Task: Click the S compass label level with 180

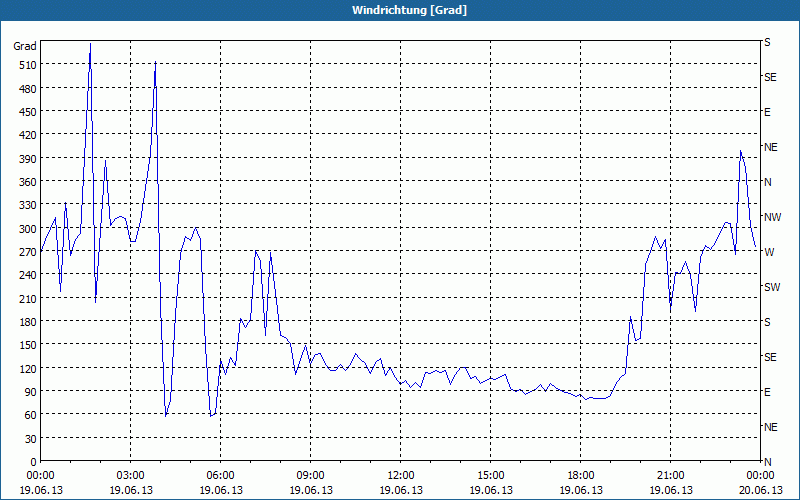Action: point(767,322)
